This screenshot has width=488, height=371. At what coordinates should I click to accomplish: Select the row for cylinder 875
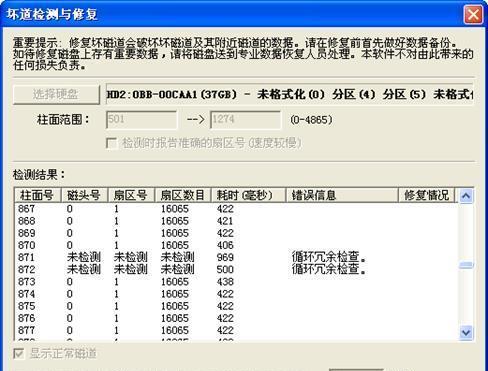point(236,306)
